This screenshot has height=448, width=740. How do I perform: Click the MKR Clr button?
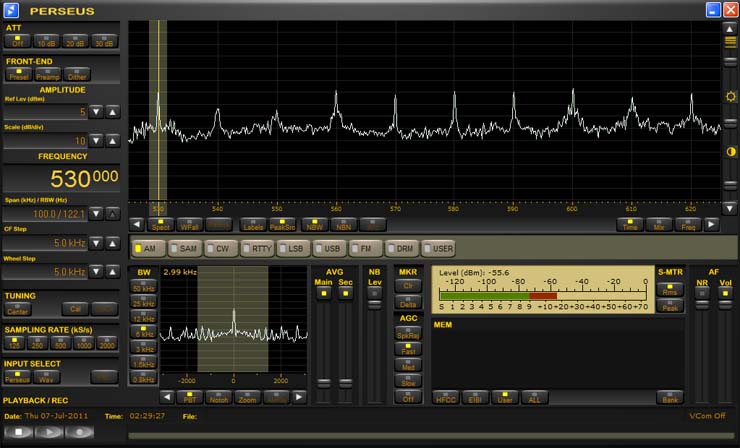coord(408,286)
